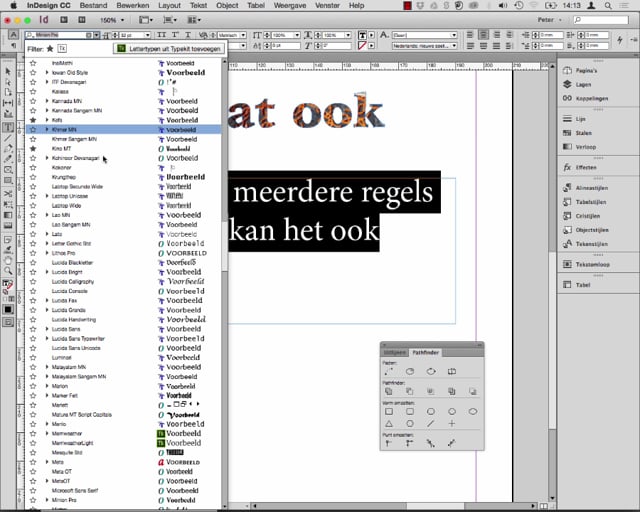Open the Bewerken menu
The width and height of the screenshot is (640, 512).
click(x=133, y=5)
